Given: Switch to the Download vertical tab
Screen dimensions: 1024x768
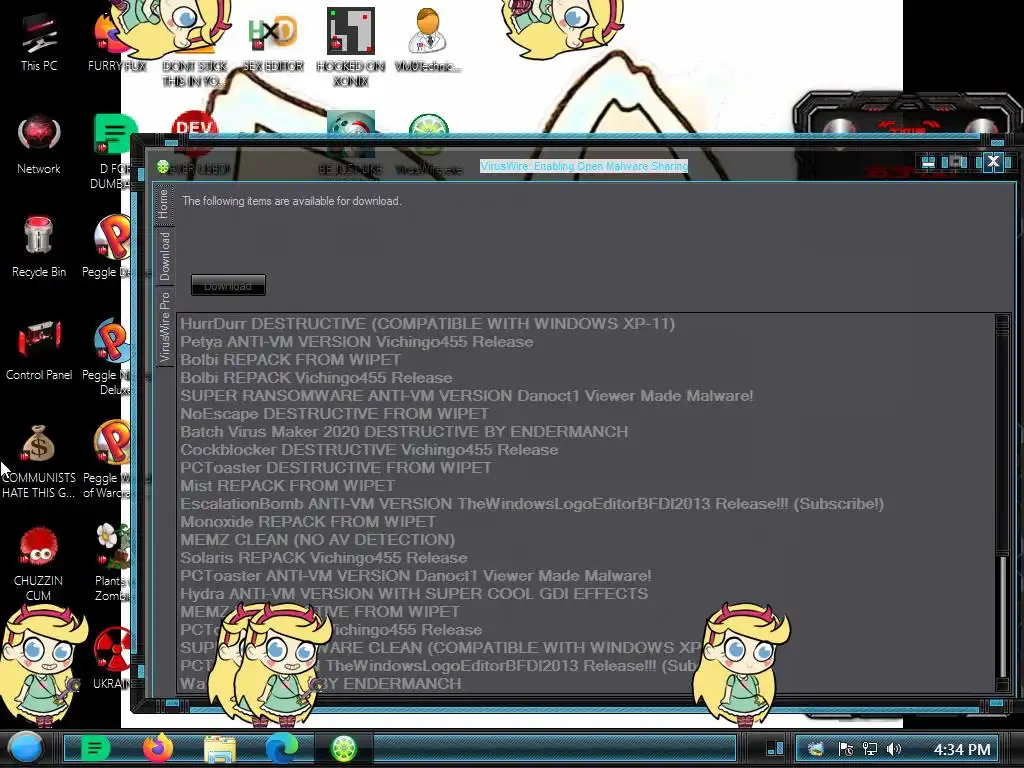Looking at the screenshot, I should [x=164, y=255].
